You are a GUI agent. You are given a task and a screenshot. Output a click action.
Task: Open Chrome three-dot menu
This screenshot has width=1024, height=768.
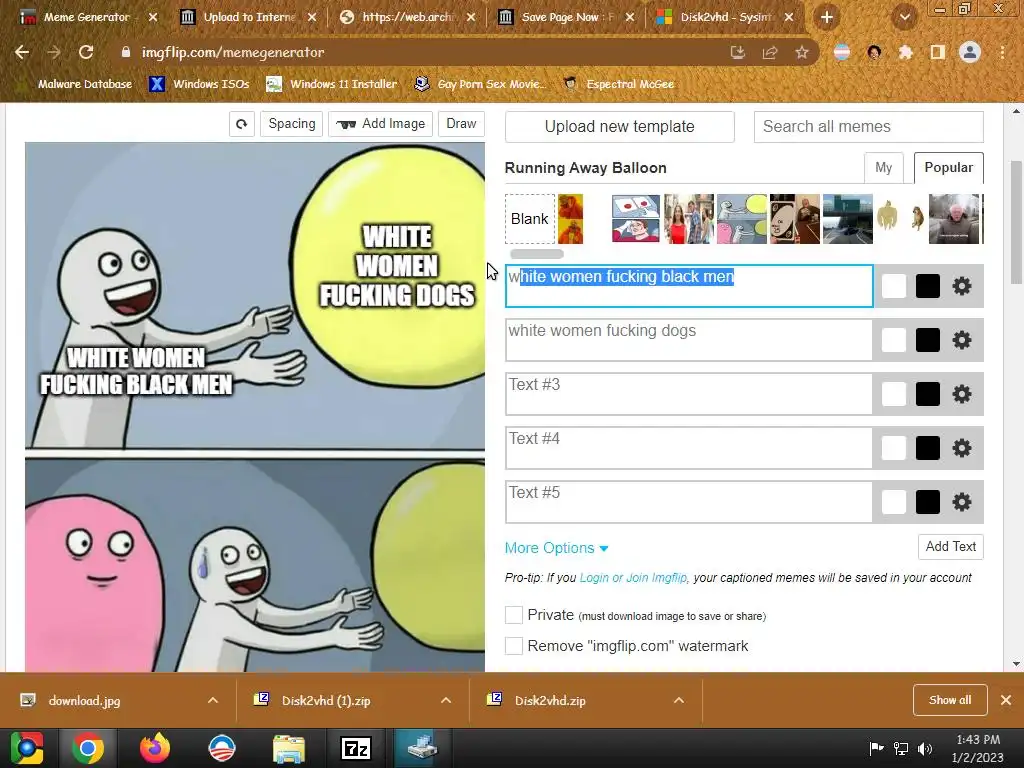tap(1002, 52)
